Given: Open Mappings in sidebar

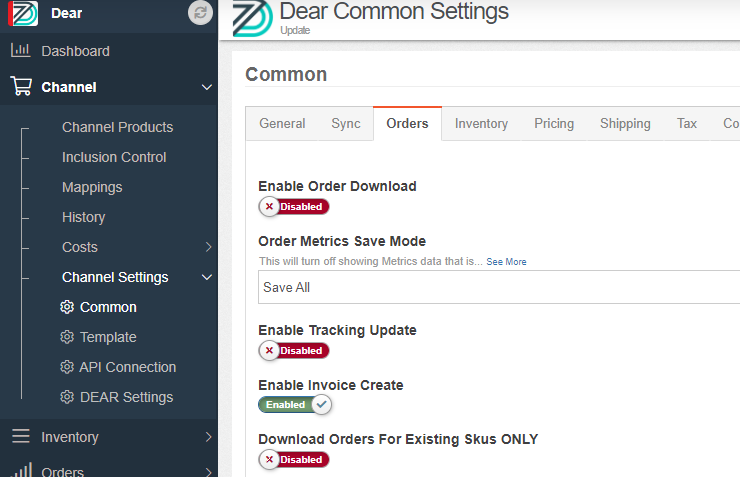Looking at the screenshot, I should [x=92, y=187].
